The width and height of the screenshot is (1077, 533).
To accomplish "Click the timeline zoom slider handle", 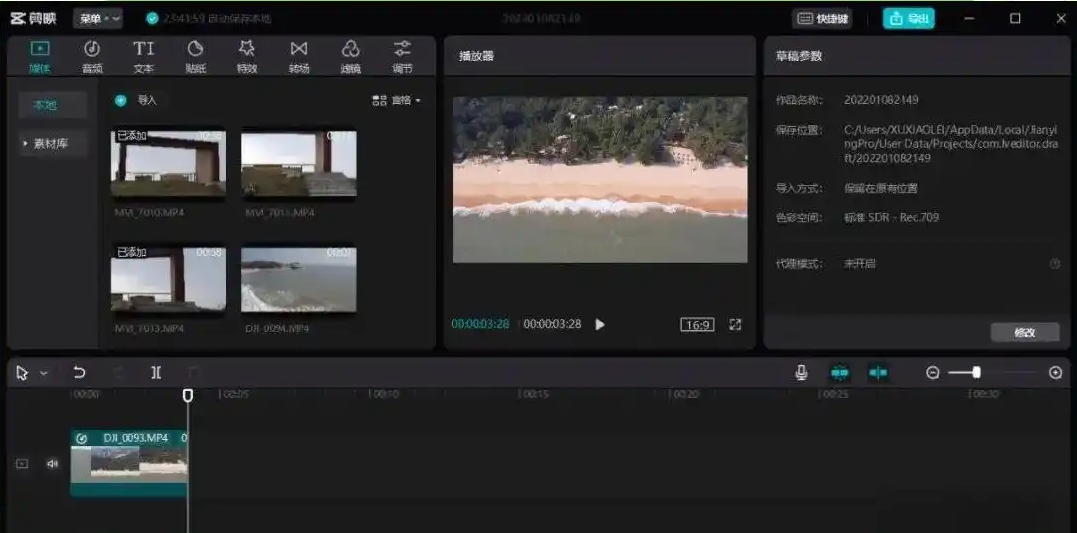I will (976, 372).
